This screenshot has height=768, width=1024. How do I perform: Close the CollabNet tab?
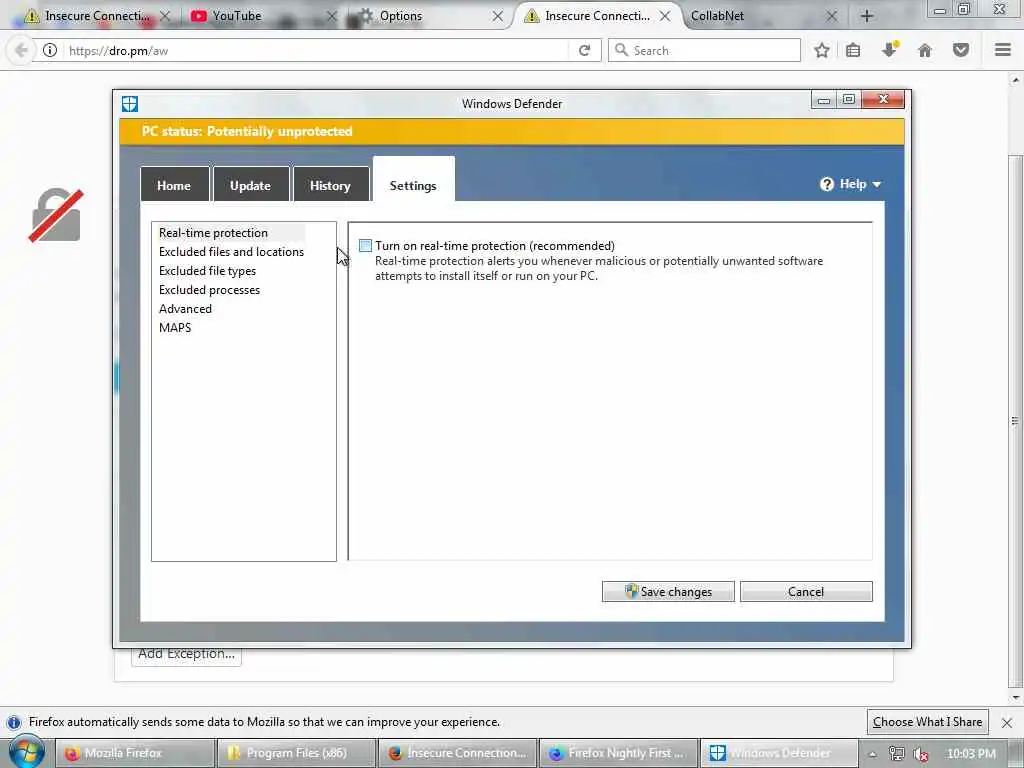pos(831,16)
